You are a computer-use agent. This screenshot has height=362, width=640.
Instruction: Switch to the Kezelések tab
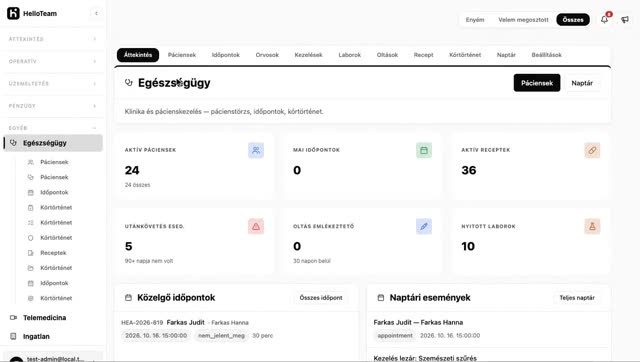(309, 55)
